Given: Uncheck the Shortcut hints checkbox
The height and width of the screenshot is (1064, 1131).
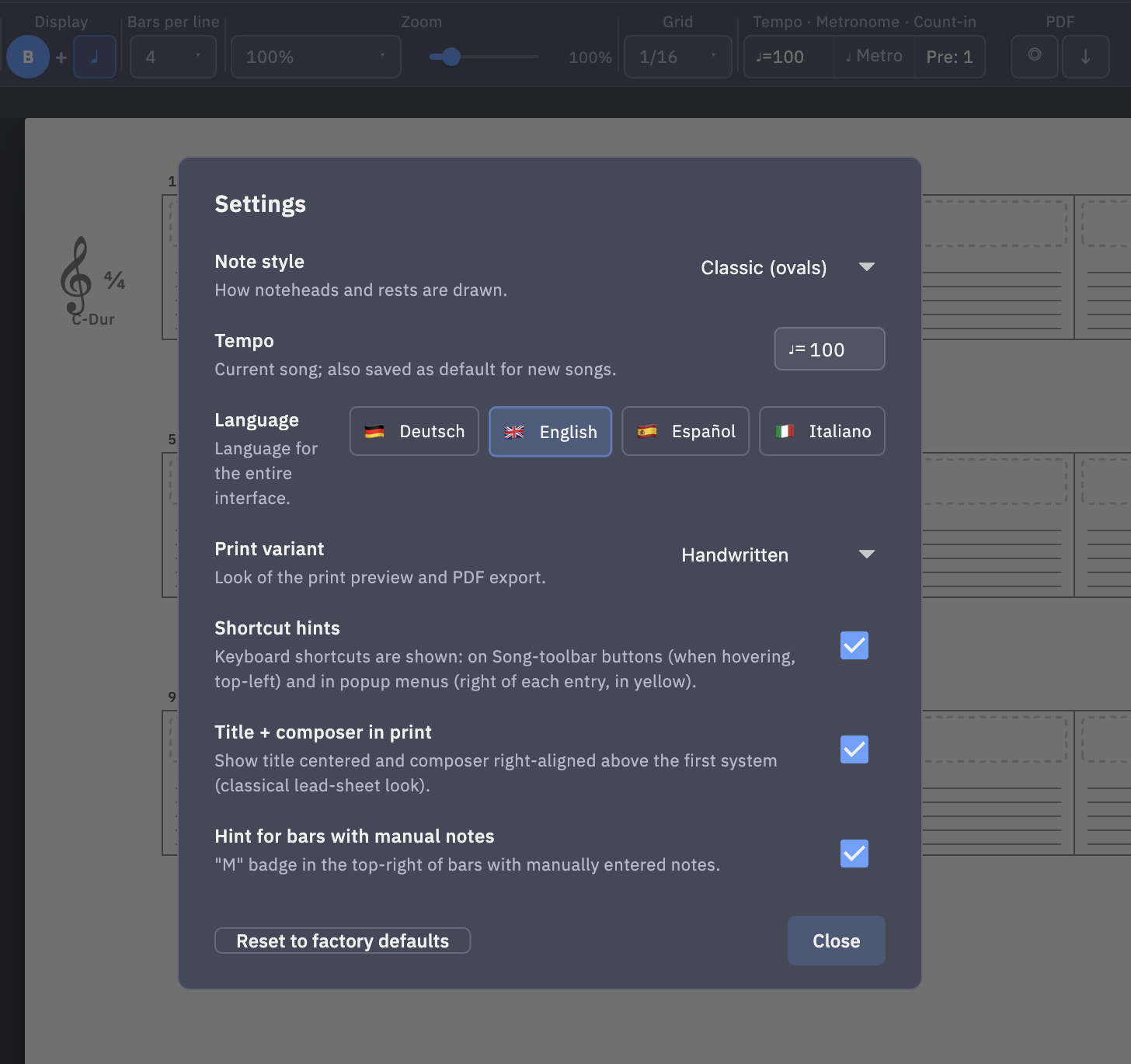Looking at the screenshot, I should [854, 645].
